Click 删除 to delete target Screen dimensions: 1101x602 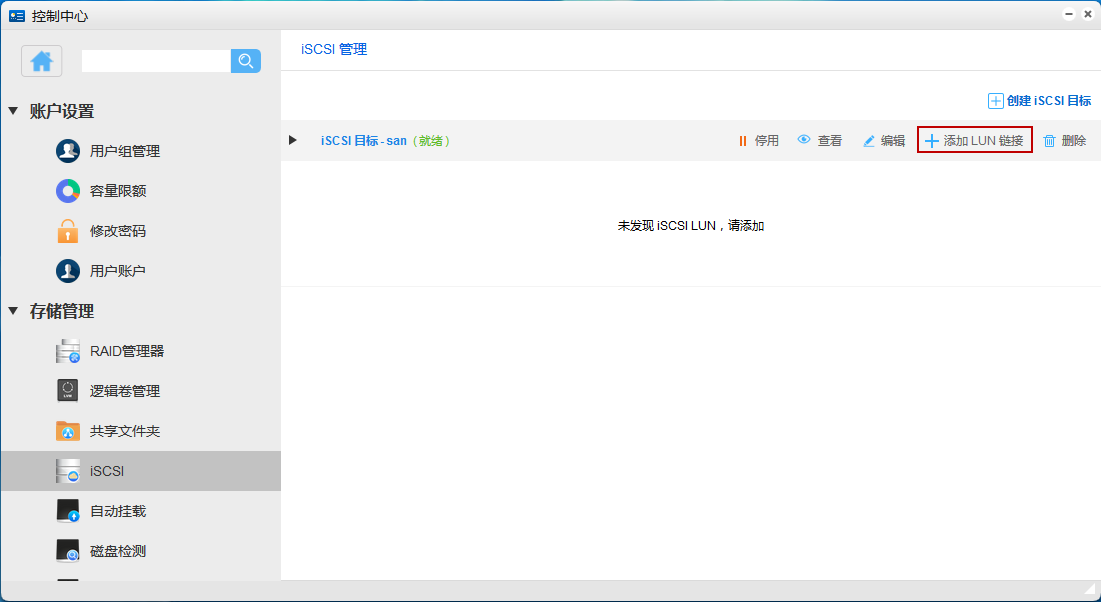coord(1074,140)
